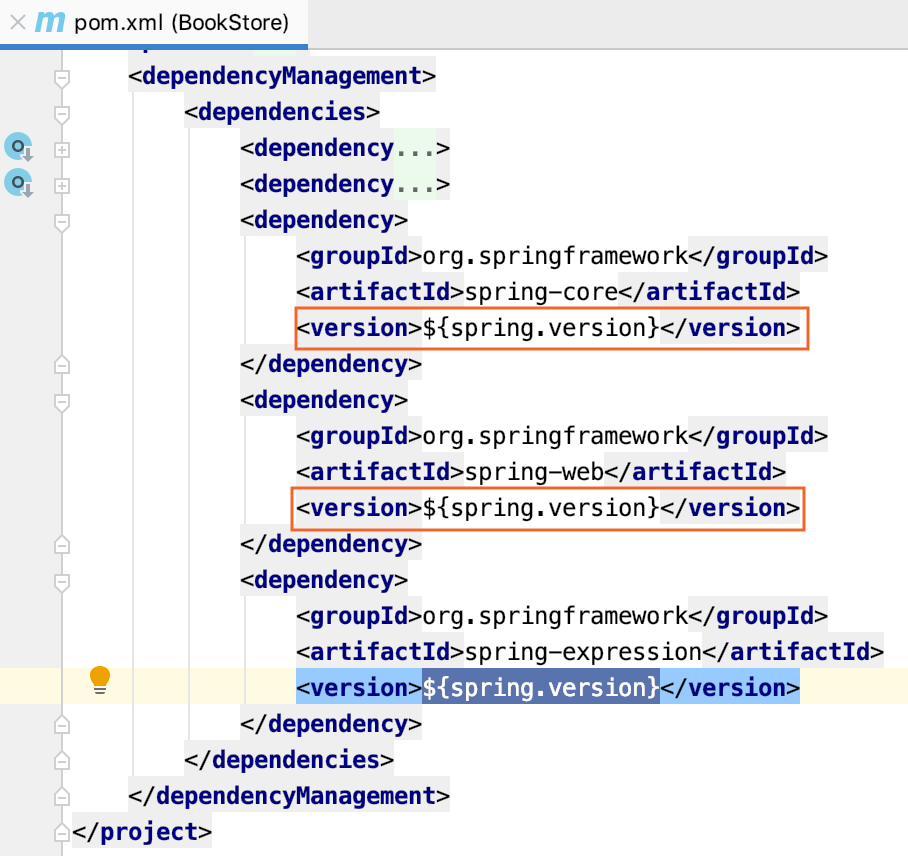This screenshot has width=908, height=856.
Task: Click fold marker at closing dependencyManagement tag
Action: tap(62, 797)
